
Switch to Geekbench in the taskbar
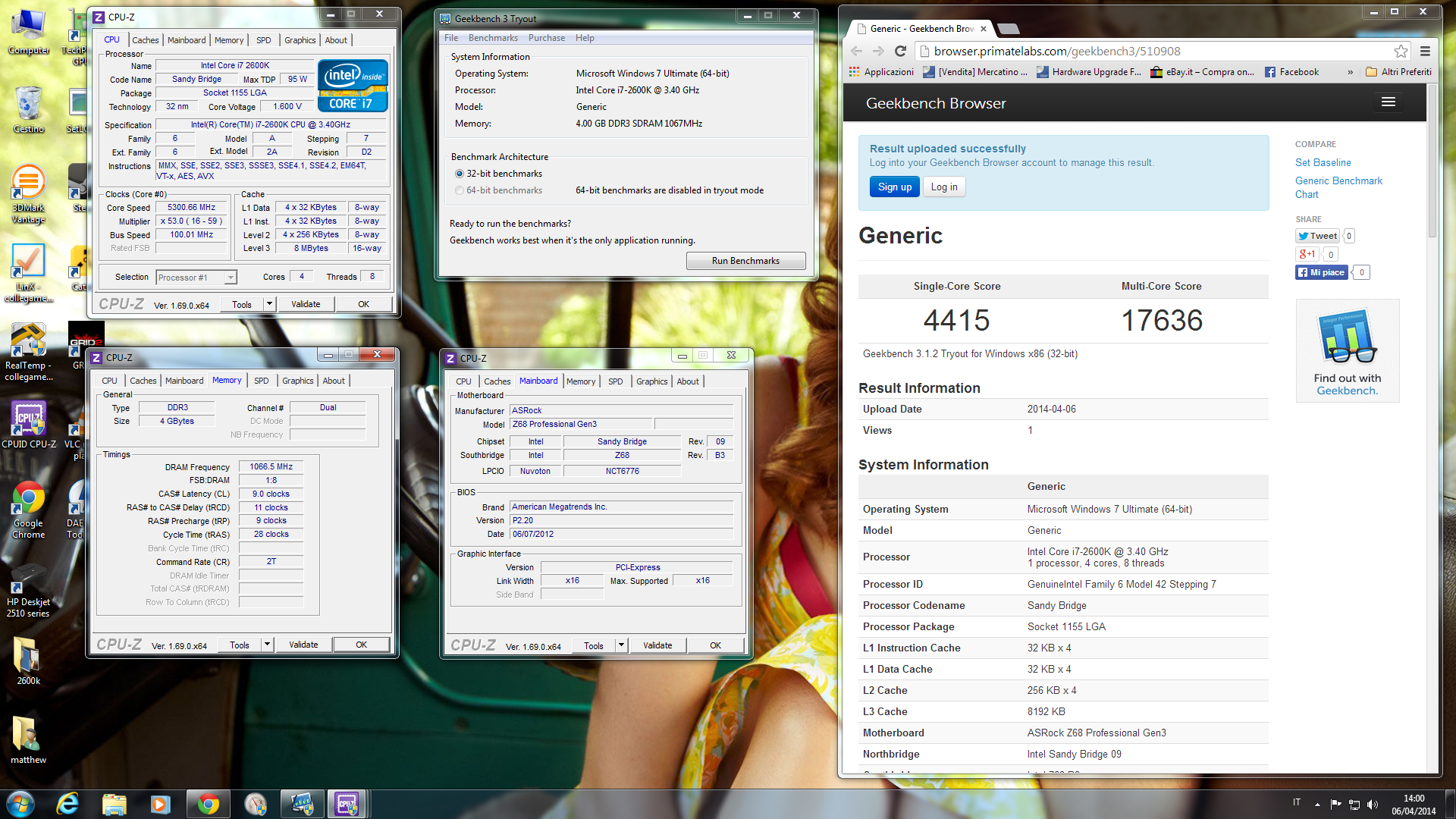302,804
